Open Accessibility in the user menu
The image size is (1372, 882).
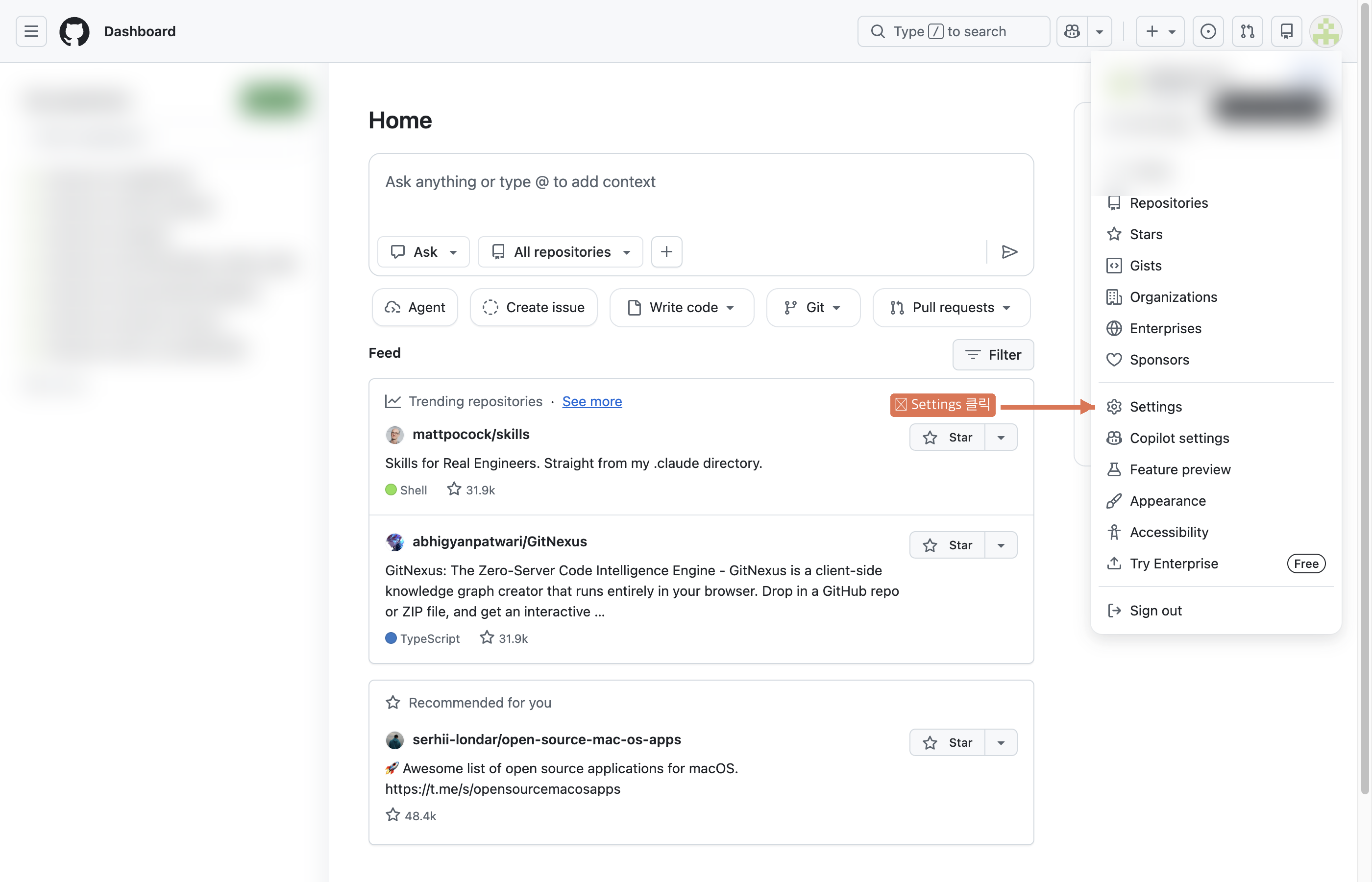(x=1216, y=532)
